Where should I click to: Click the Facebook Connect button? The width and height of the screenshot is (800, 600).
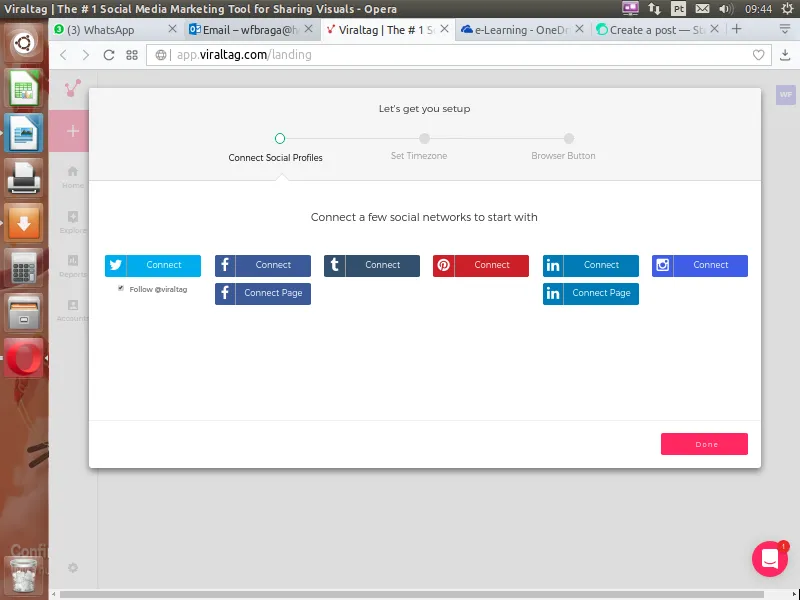(263, 265)
